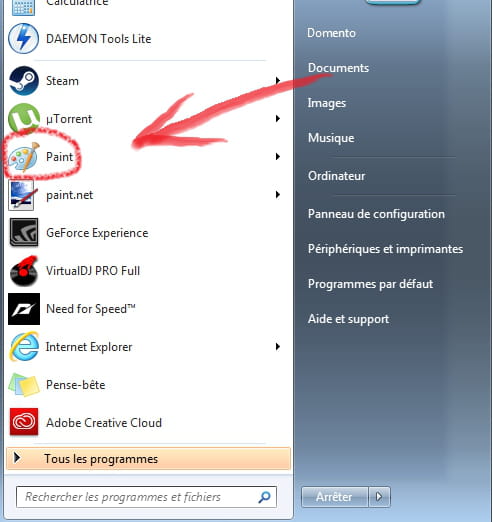This screenshot has height=522, width=493.
Task: Open DAEMON Tools Lite icon
Action: 23,39
